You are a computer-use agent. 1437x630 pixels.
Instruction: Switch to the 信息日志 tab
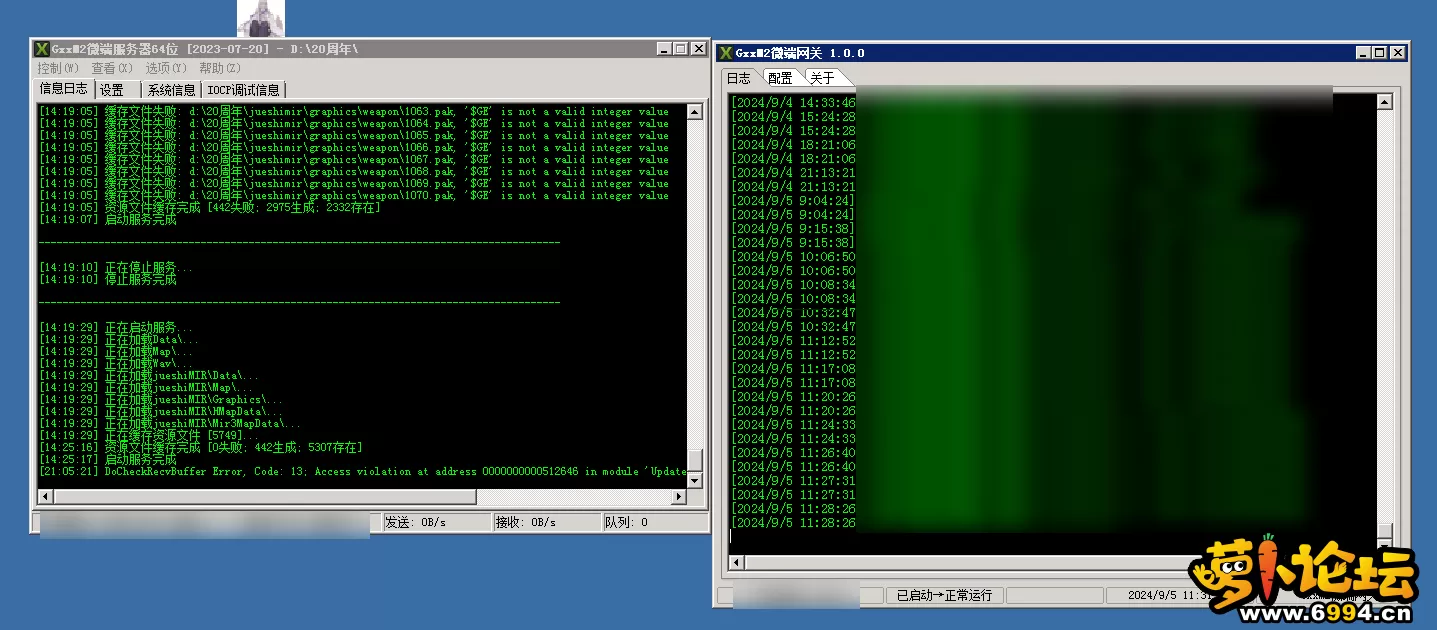[x=64, y=89]
